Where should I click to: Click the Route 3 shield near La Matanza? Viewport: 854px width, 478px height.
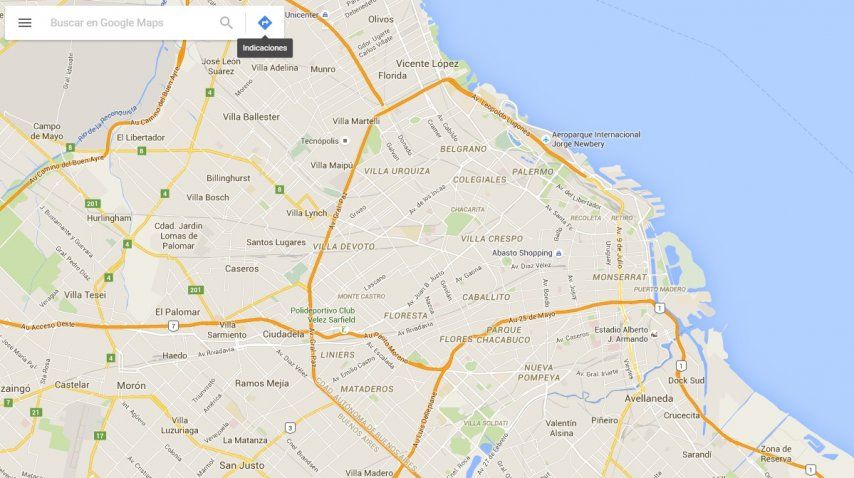(290, 427)
